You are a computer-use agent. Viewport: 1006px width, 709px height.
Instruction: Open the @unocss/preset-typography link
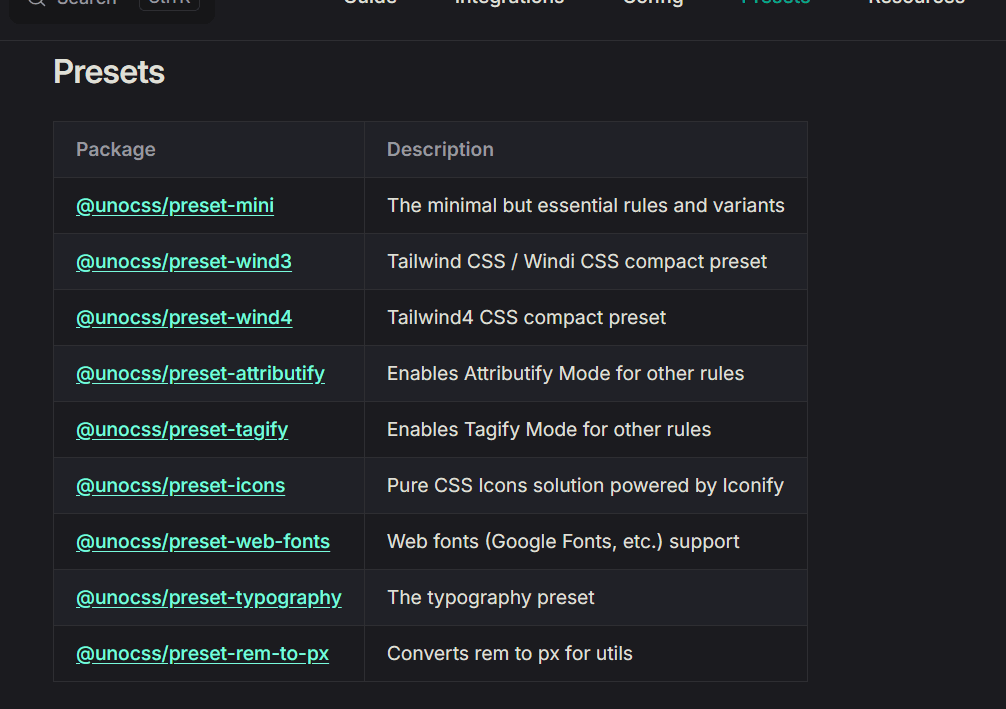point(209,597)
